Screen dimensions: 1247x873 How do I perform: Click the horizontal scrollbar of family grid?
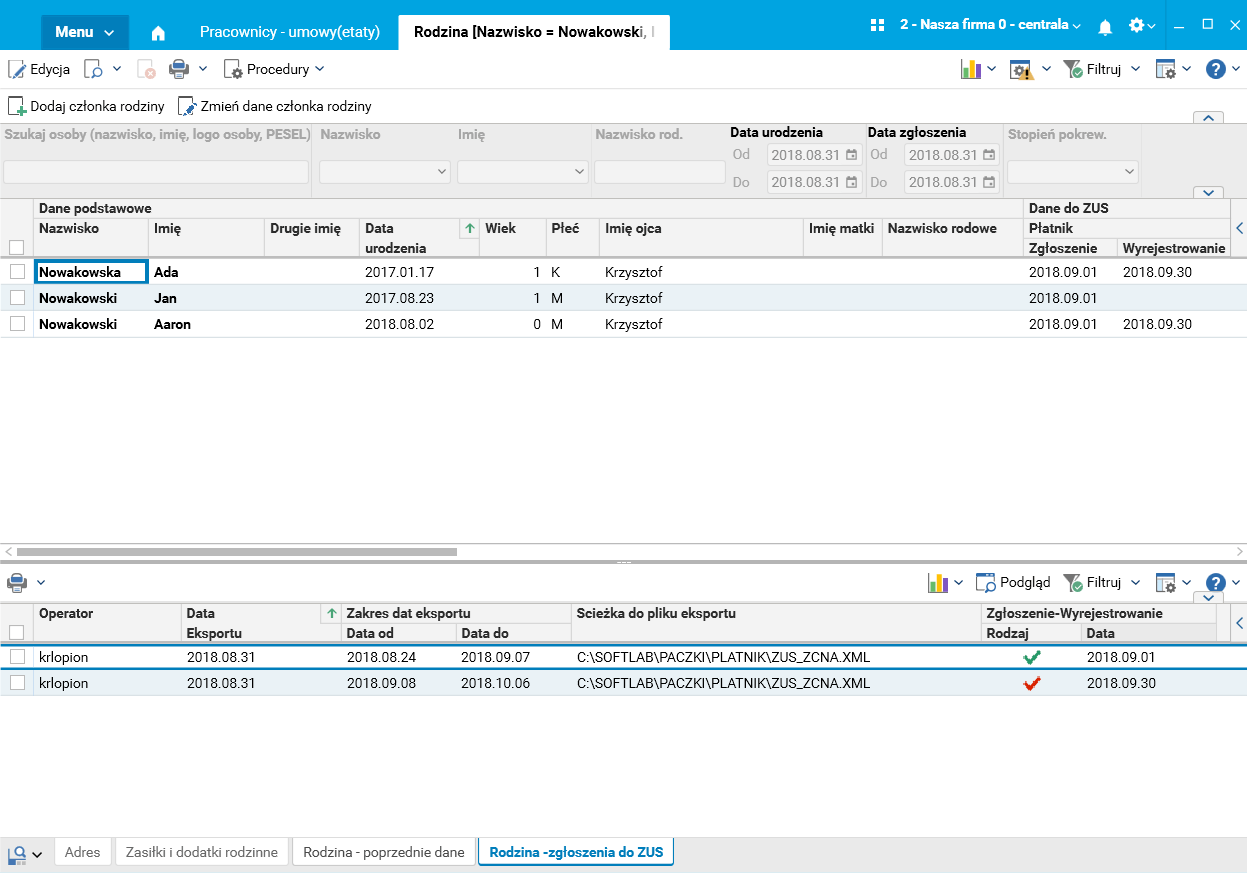236,551
